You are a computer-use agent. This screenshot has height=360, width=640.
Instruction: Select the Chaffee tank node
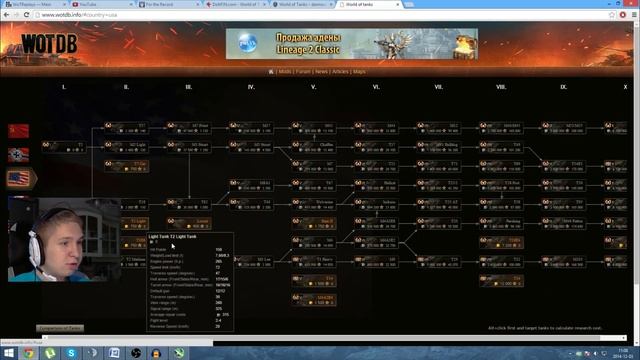(314, 147)
